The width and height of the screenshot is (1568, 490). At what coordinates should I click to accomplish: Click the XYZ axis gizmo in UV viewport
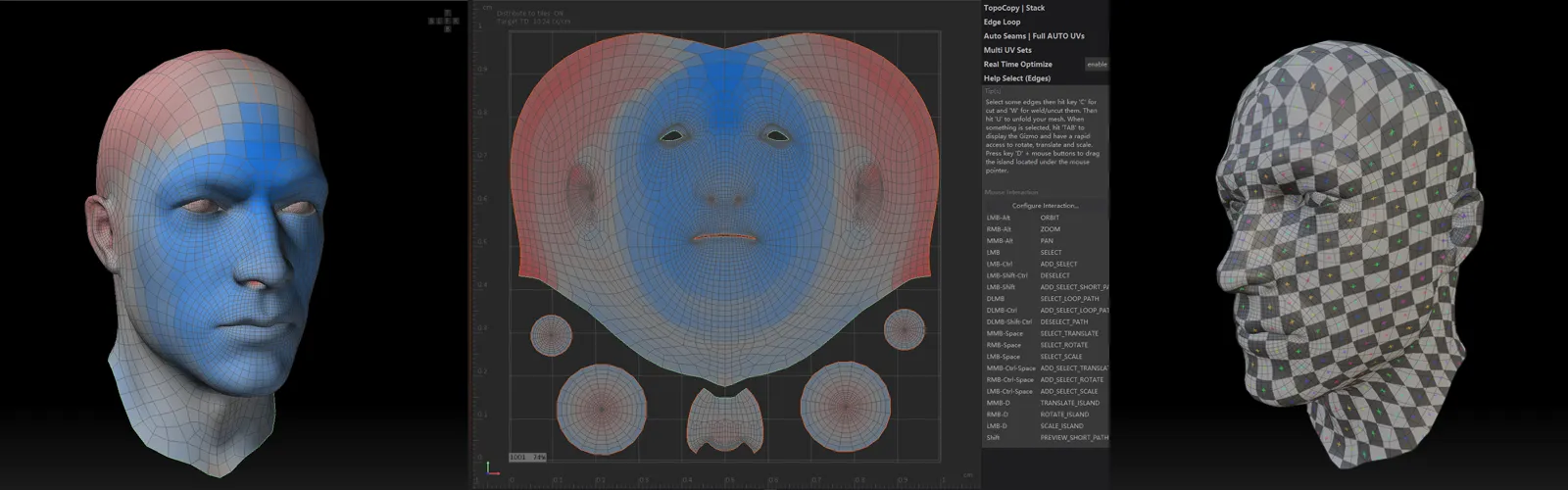click(x=489, y=467)
